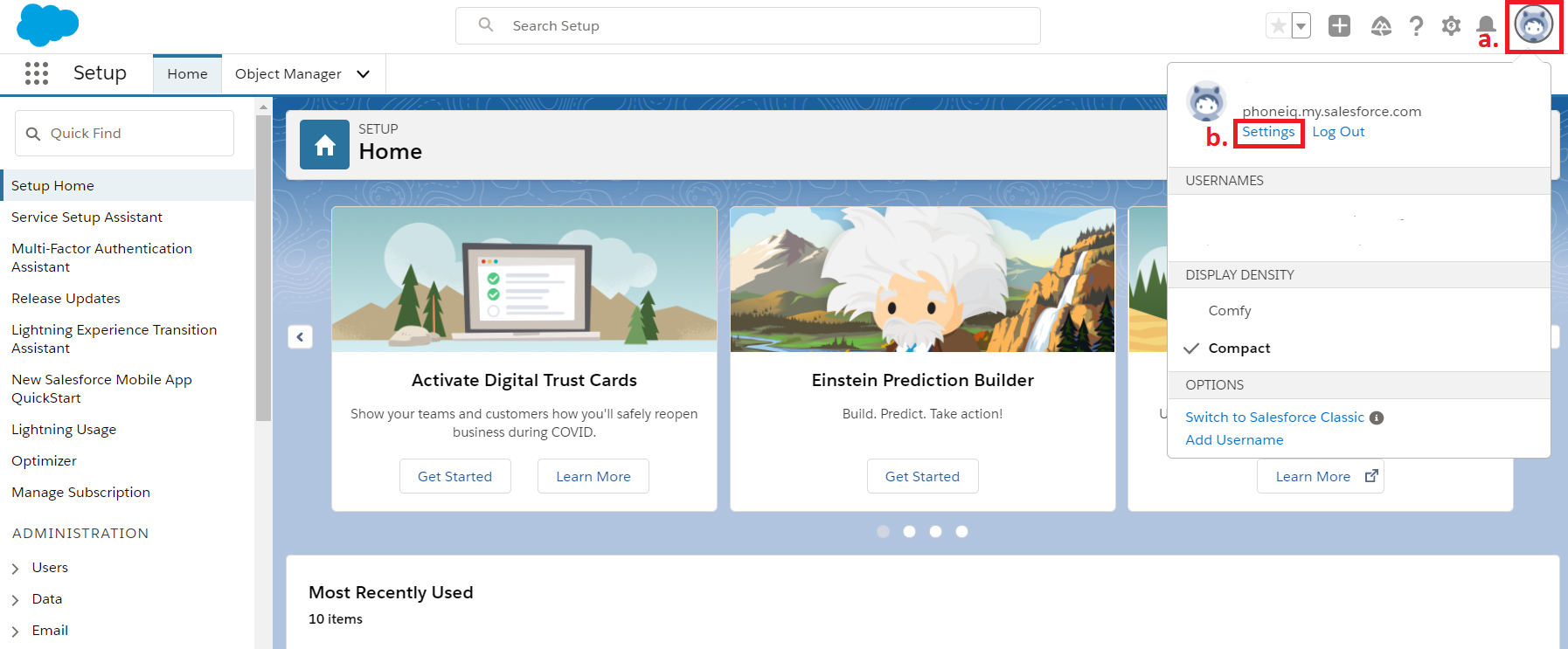
Task: Click Get Started on Activate Digital Trust Cards
Action: (x=455, y=476)
